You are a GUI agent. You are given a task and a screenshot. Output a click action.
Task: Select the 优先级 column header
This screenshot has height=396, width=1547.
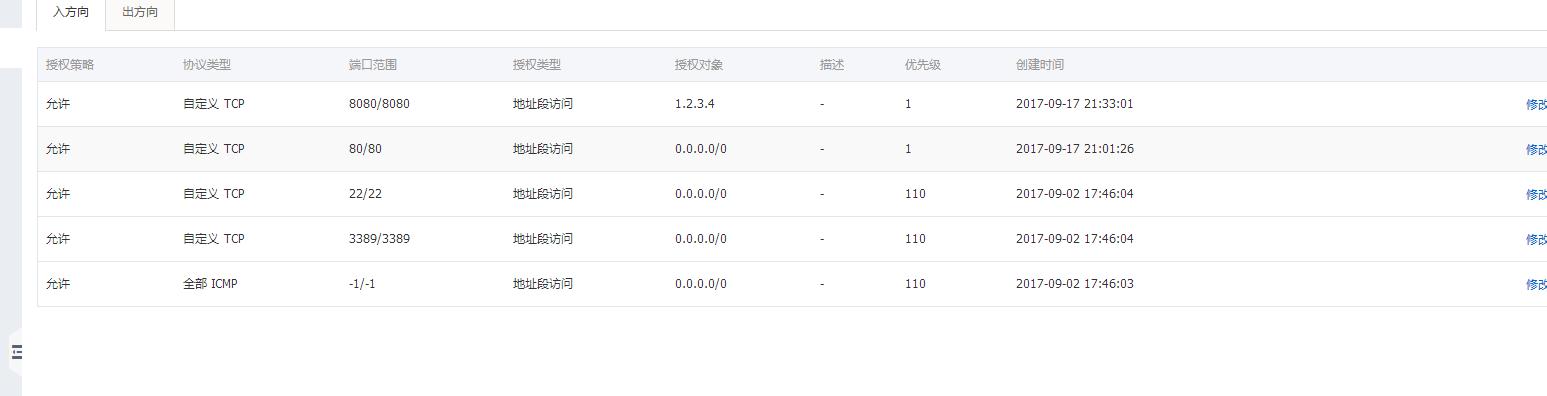click(923, 65)
